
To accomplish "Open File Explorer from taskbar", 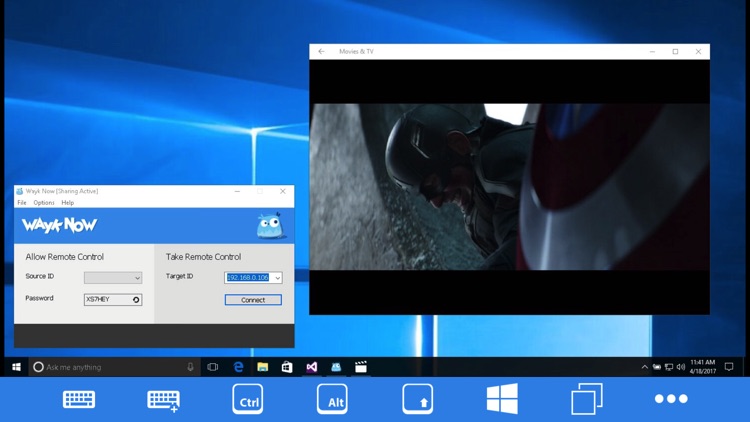I will 263,367.
